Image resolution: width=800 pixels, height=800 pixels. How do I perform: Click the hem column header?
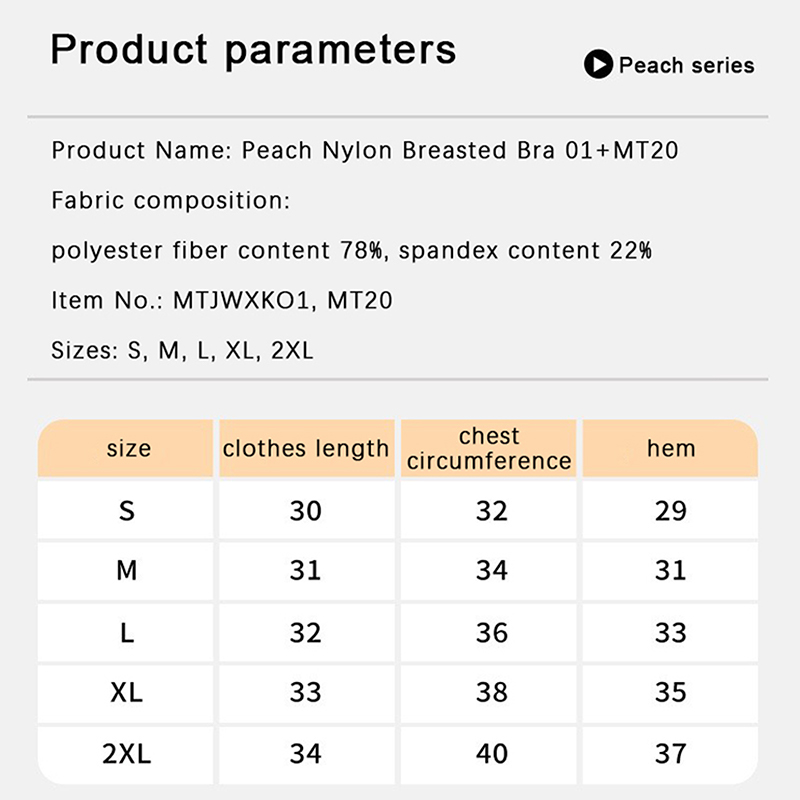[670, 448]
